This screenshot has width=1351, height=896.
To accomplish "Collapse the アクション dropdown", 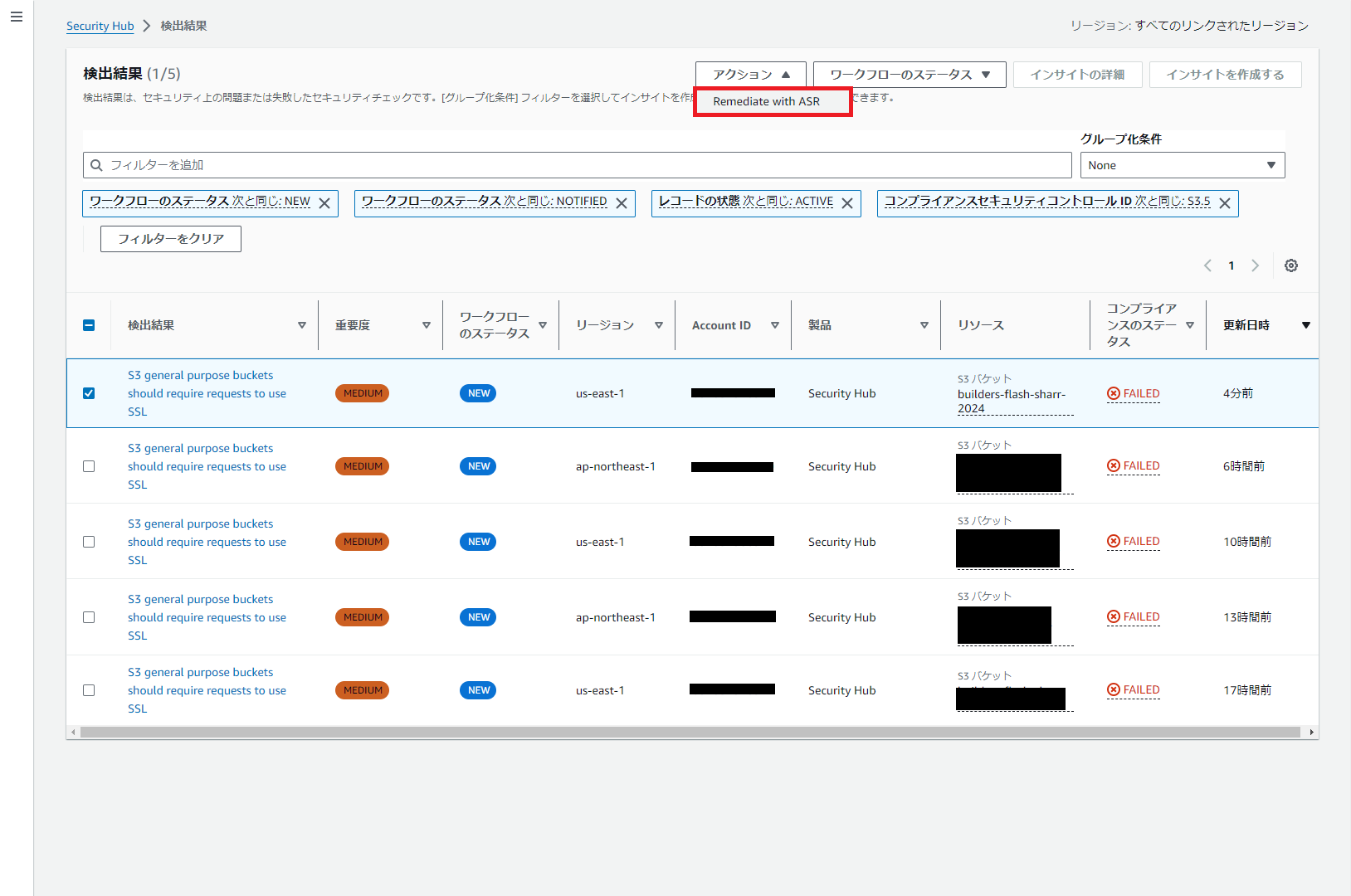I will point(751,75).
